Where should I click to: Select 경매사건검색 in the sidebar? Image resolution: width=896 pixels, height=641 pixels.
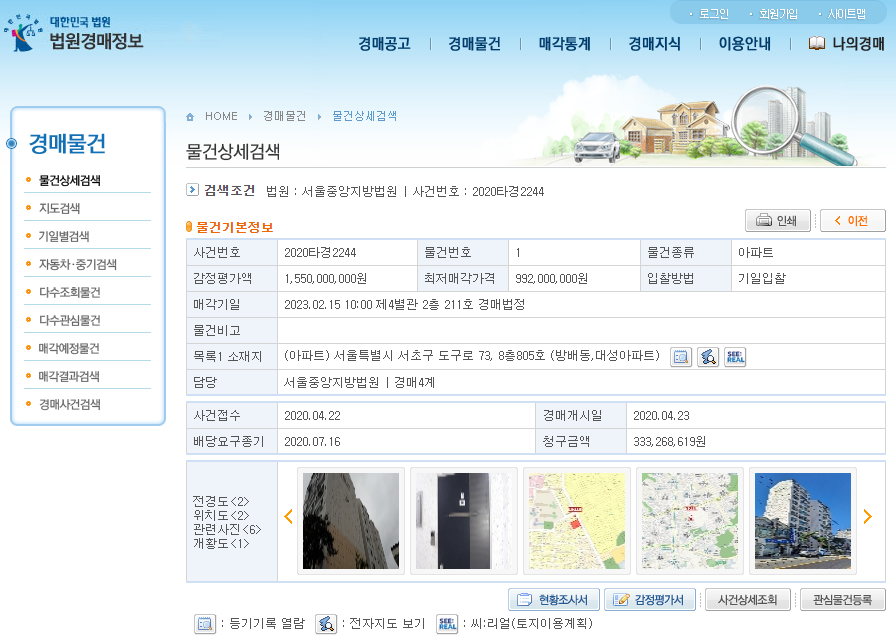[x=69, y=404]
